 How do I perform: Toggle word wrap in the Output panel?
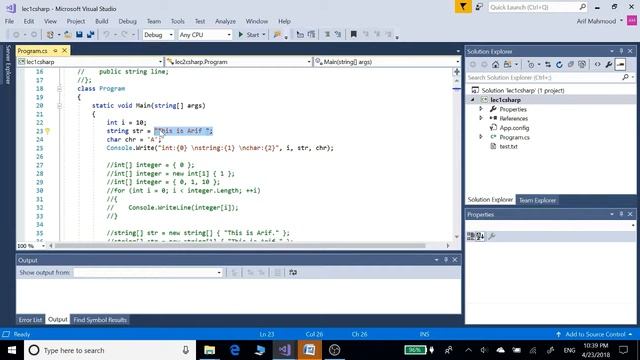(x=293, y=273)
